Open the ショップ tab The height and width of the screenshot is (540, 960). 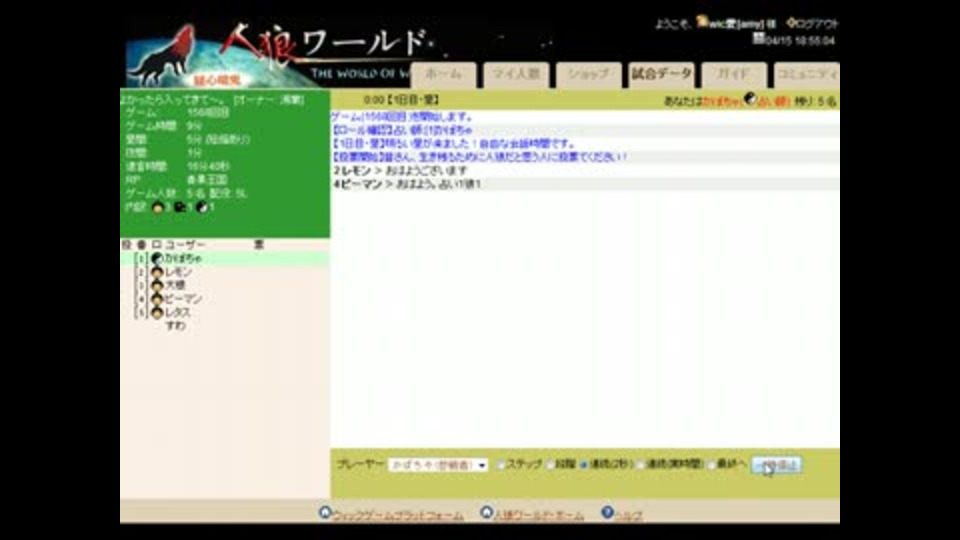588,75
